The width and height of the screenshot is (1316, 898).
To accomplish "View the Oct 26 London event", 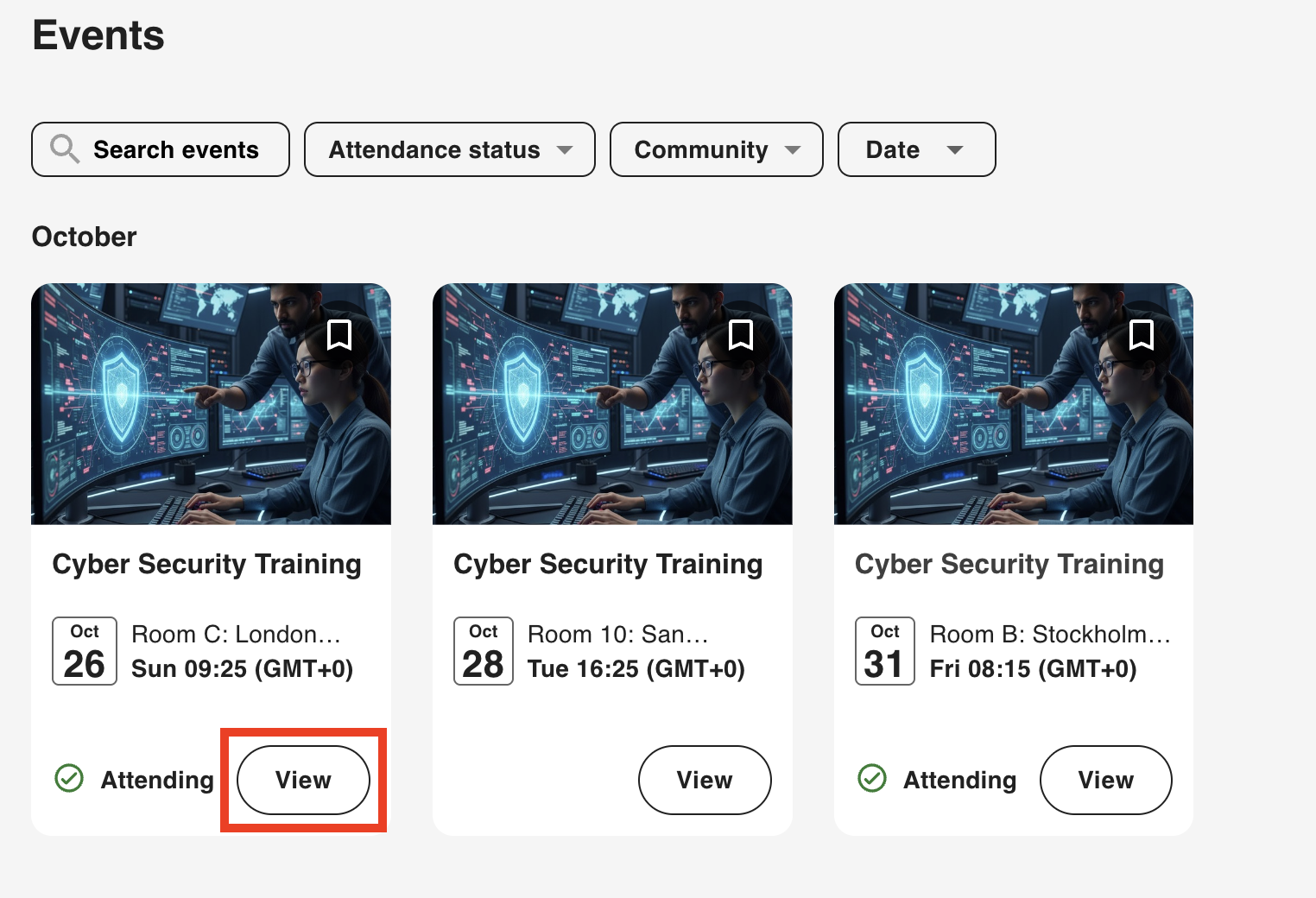I will point(303,780).
